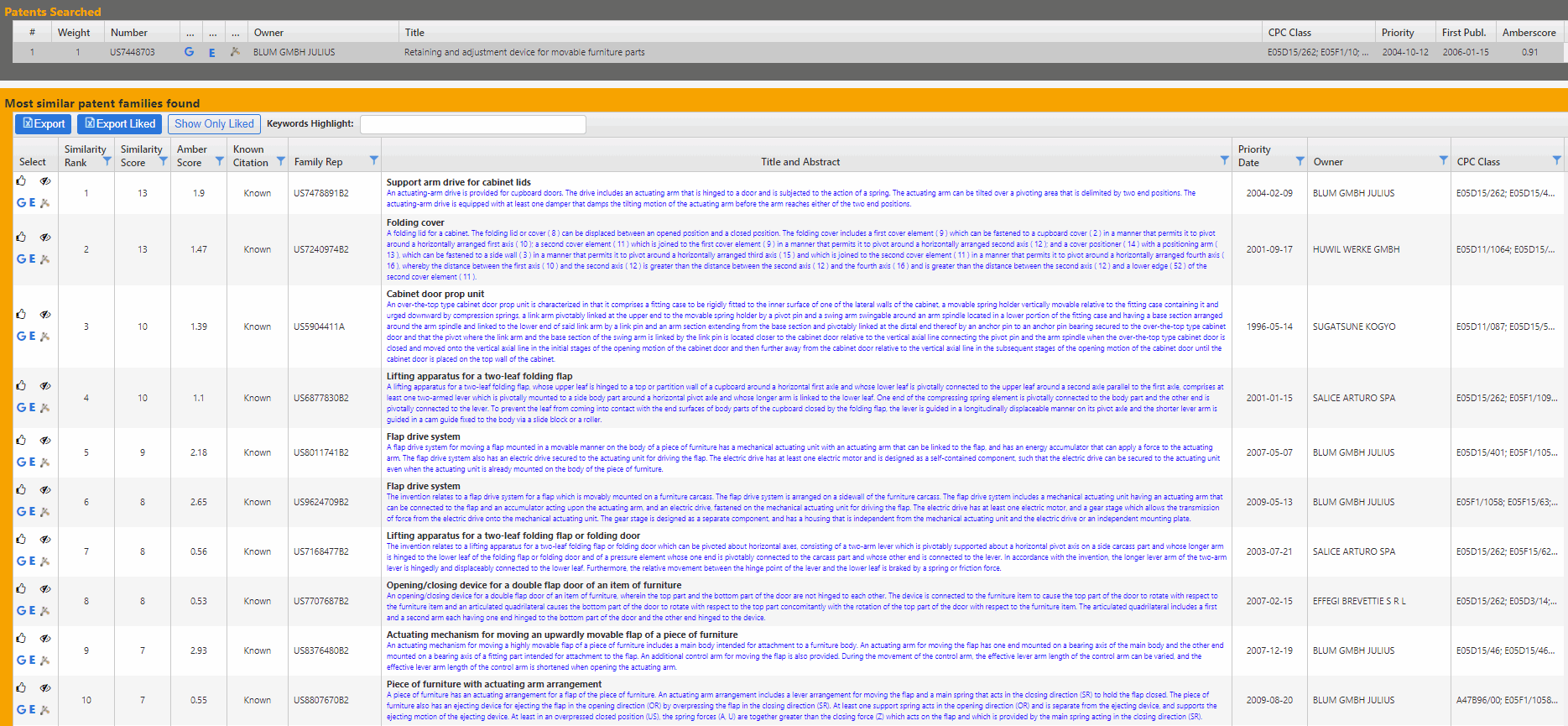Open Google icon for US7240974B2 row
Screen dimensions: 1568x726
point(21,259)
